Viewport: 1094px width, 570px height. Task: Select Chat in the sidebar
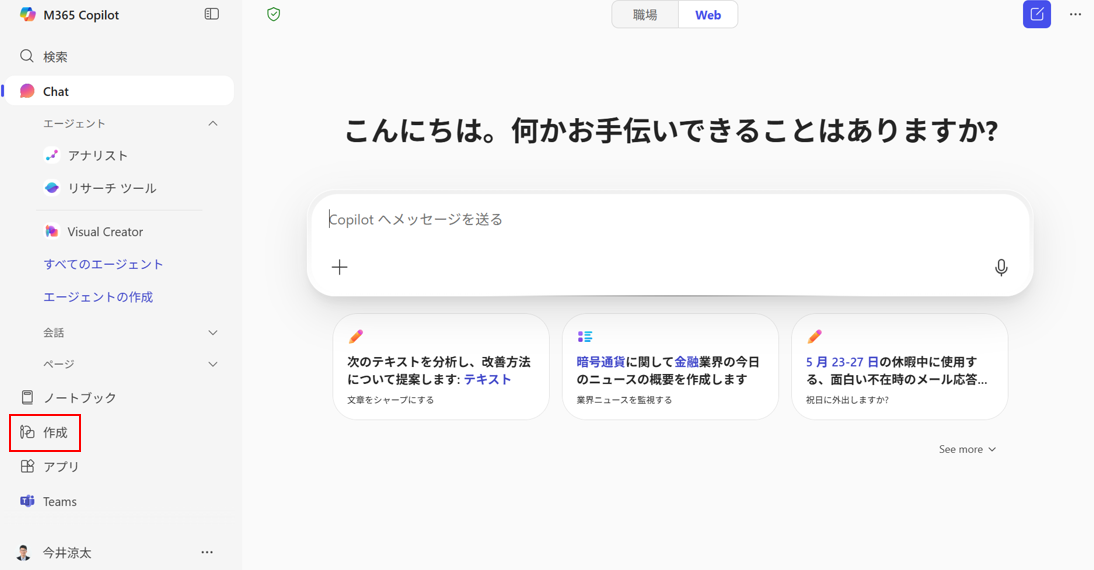point(119,91)
